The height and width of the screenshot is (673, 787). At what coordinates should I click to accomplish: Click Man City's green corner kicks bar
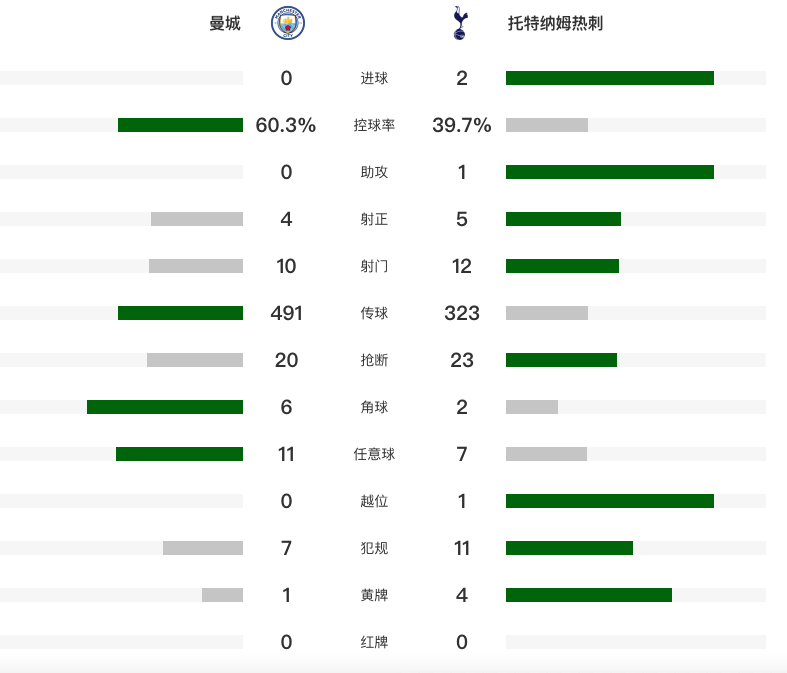tap(165, 407)
